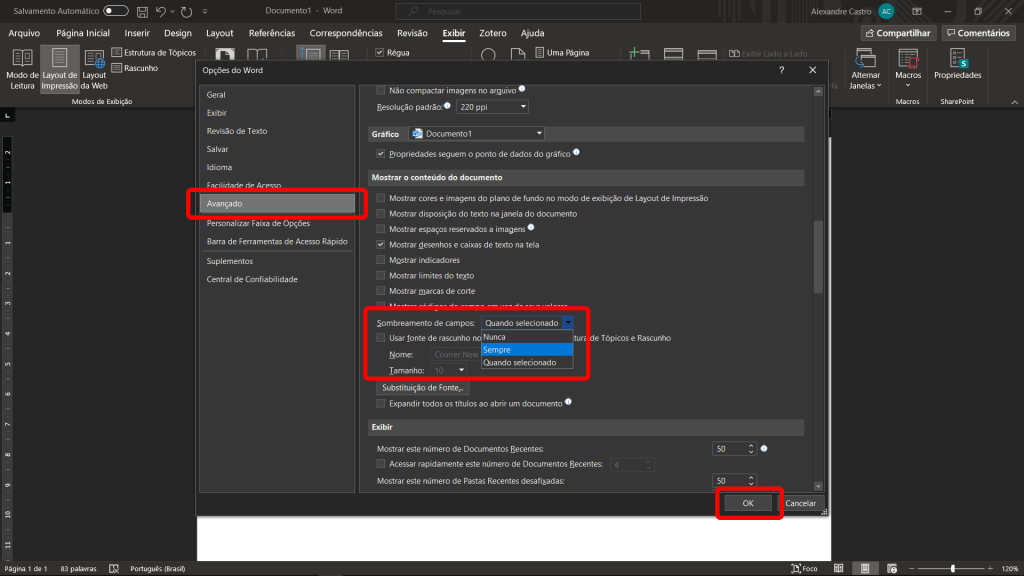Click the Save icon in title bar
Image resolution: width=1024 pixels, height=576 pixels.
coord(141,11)
